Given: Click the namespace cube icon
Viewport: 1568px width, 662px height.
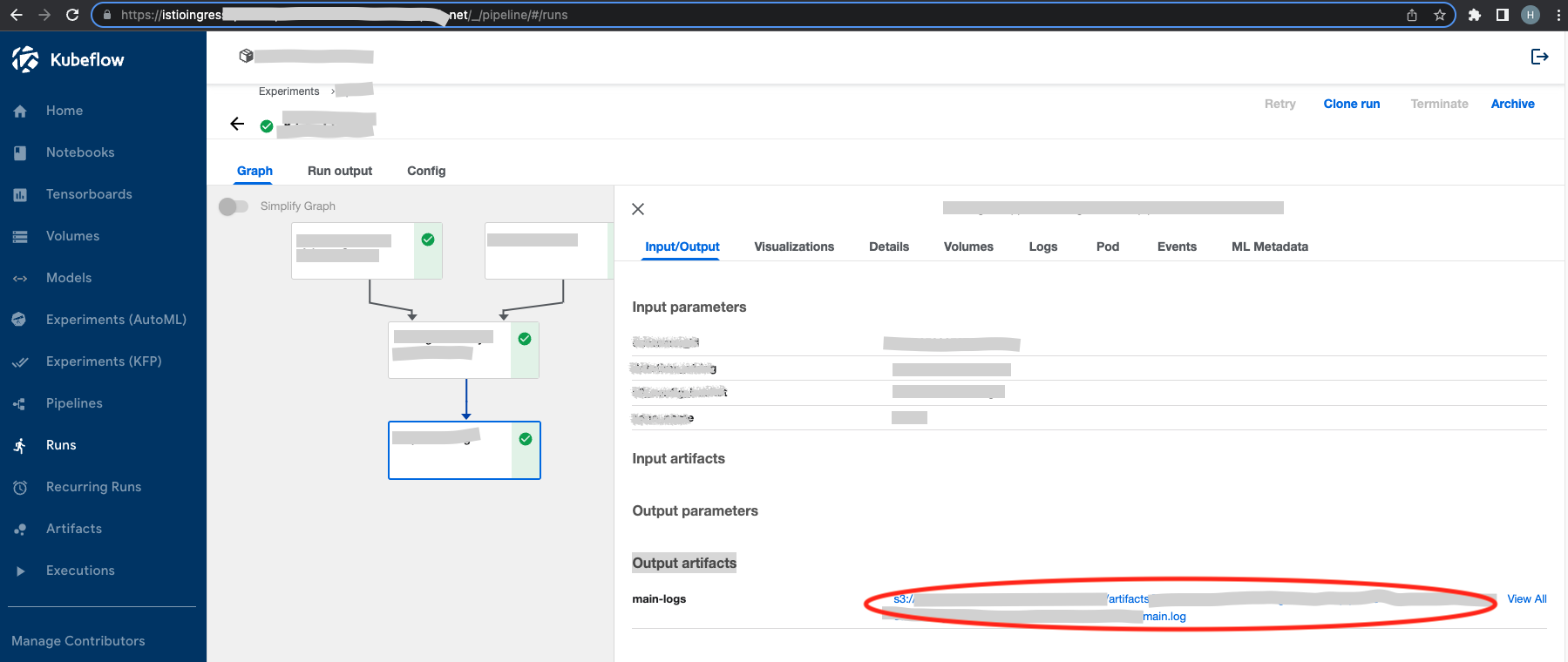Looking at the screenshot, I should [x=246, y=56].
